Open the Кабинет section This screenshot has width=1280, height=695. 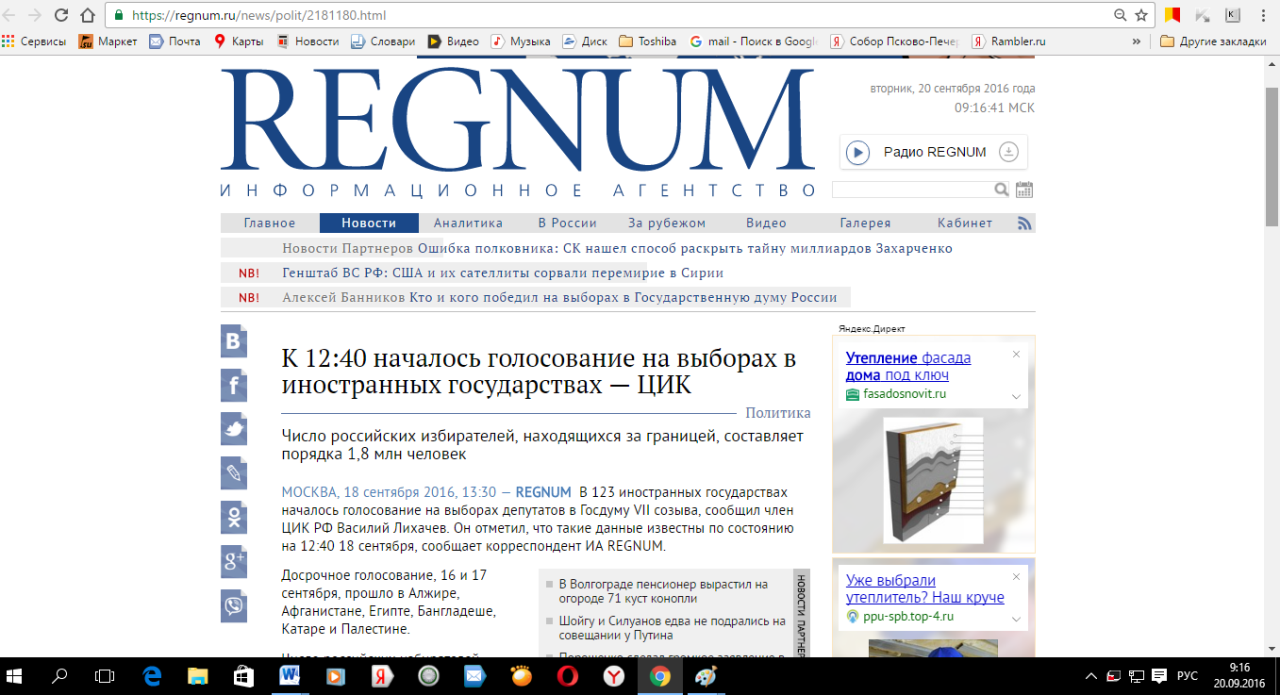click(x=965, y=223)
